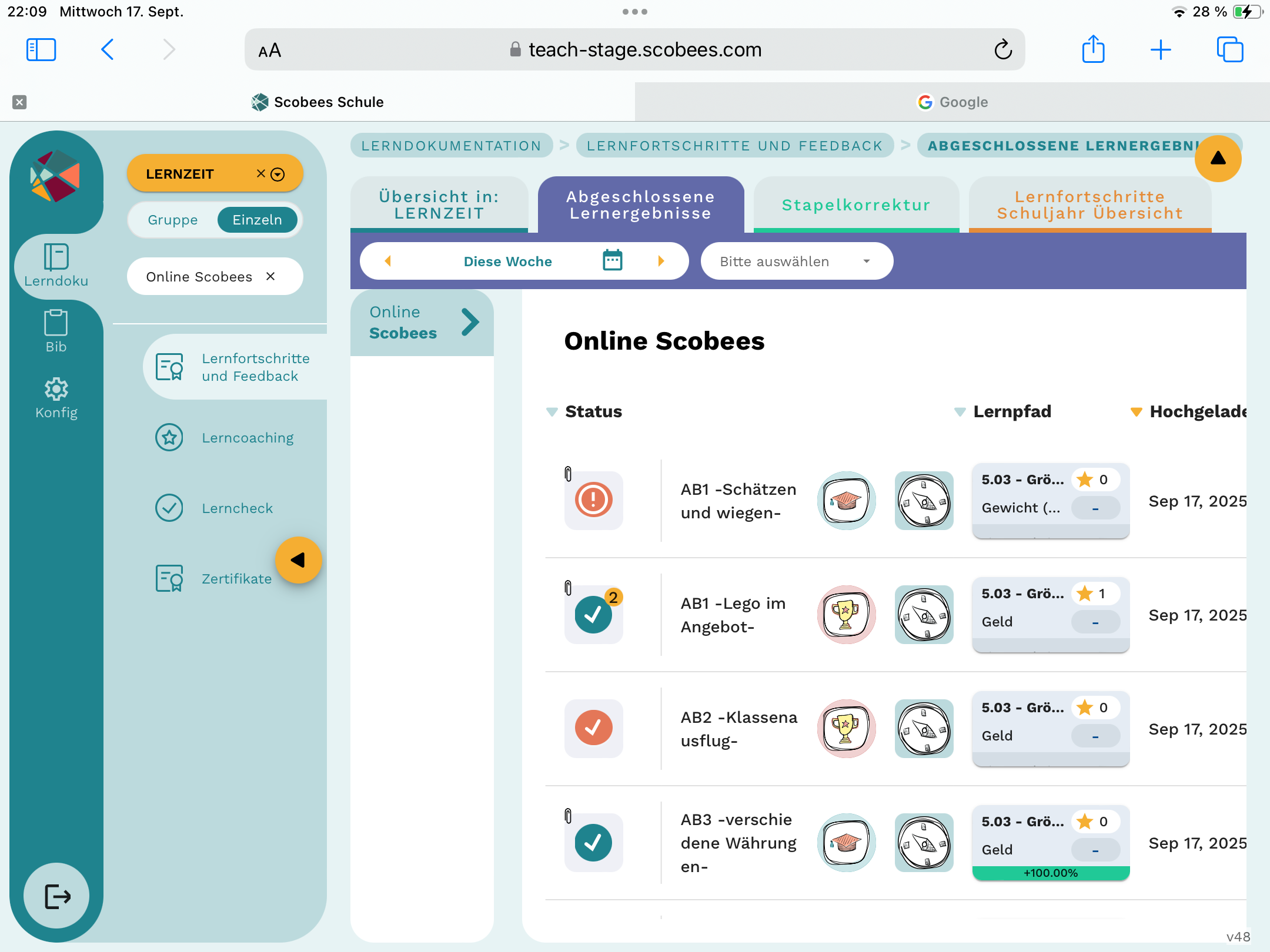Remove the Online Scobees filter chip

[x=270, y=276]
